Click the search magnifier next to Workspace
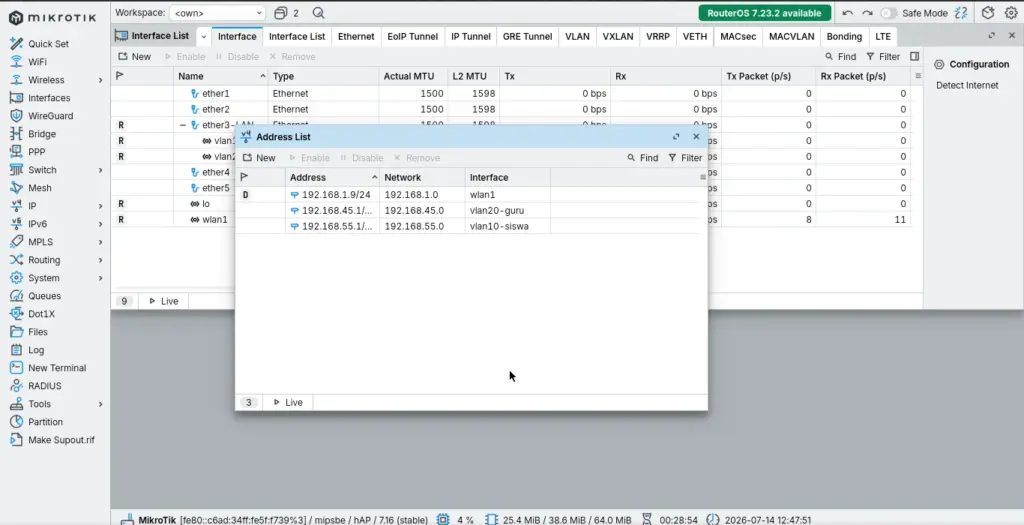The width and height of the screenshot is (1024, 525). [x=318, y=12]
